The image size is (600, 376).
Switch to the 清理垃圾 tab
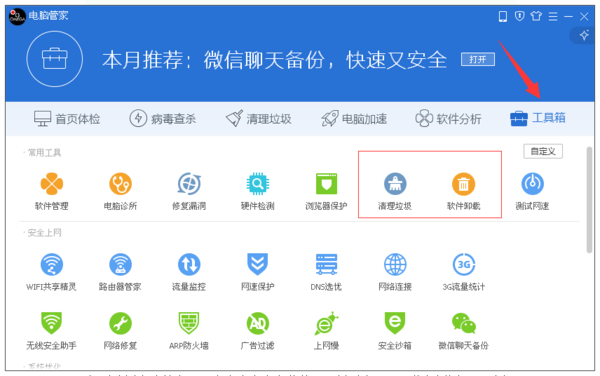click(258, 119)
